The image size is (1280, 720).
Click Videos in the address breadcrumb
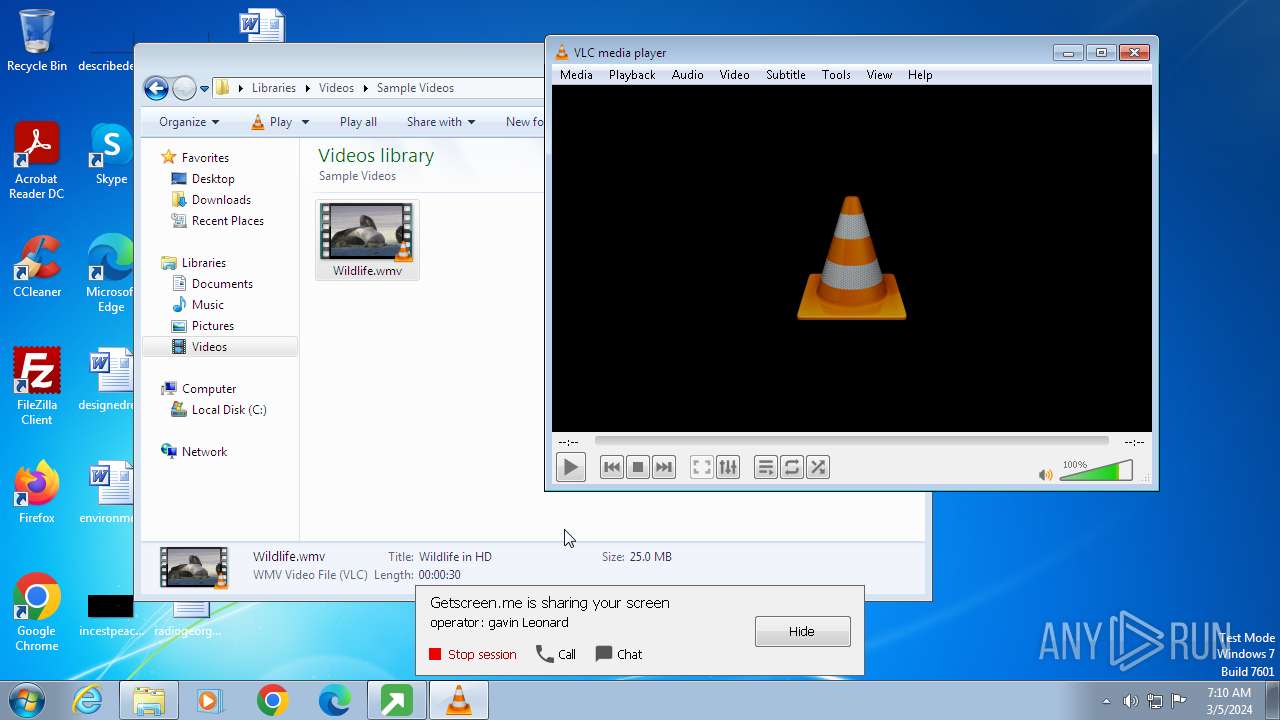point(336,88)
